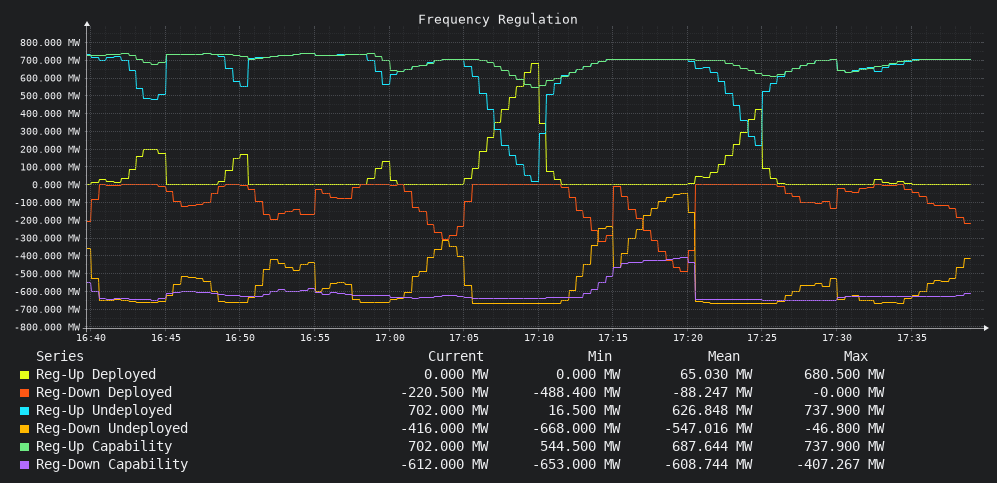
Task: Click the -88.247 MW mean value
Action: (712, 393)
